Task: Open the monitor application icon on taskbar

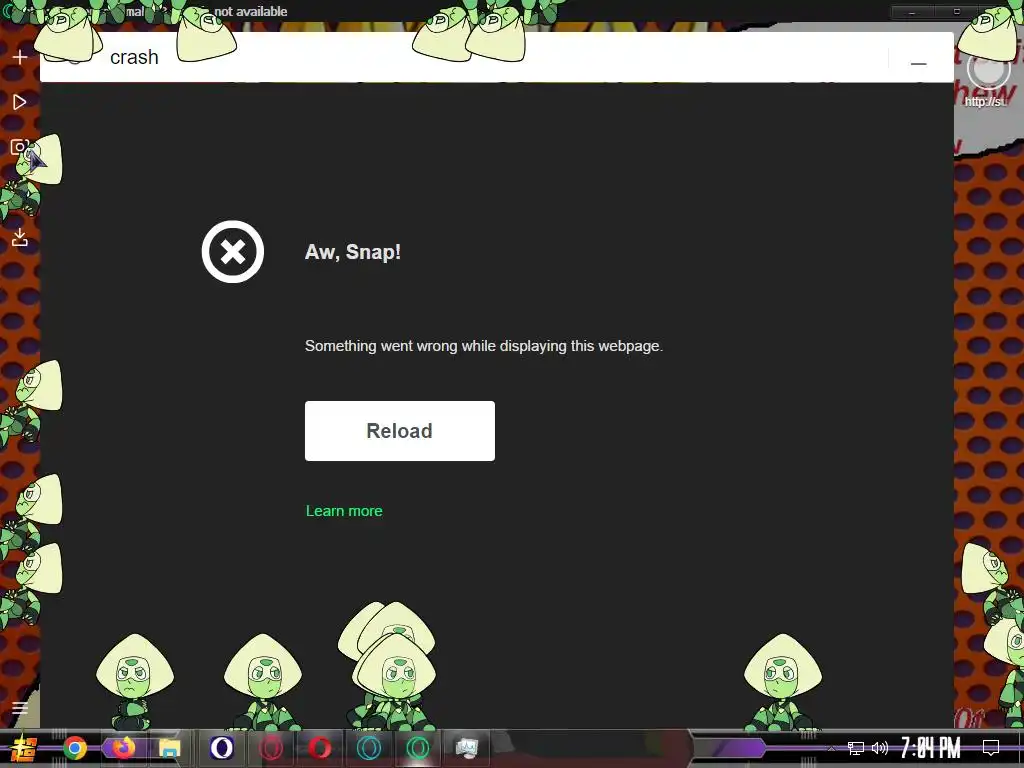Action: (466, 748)
